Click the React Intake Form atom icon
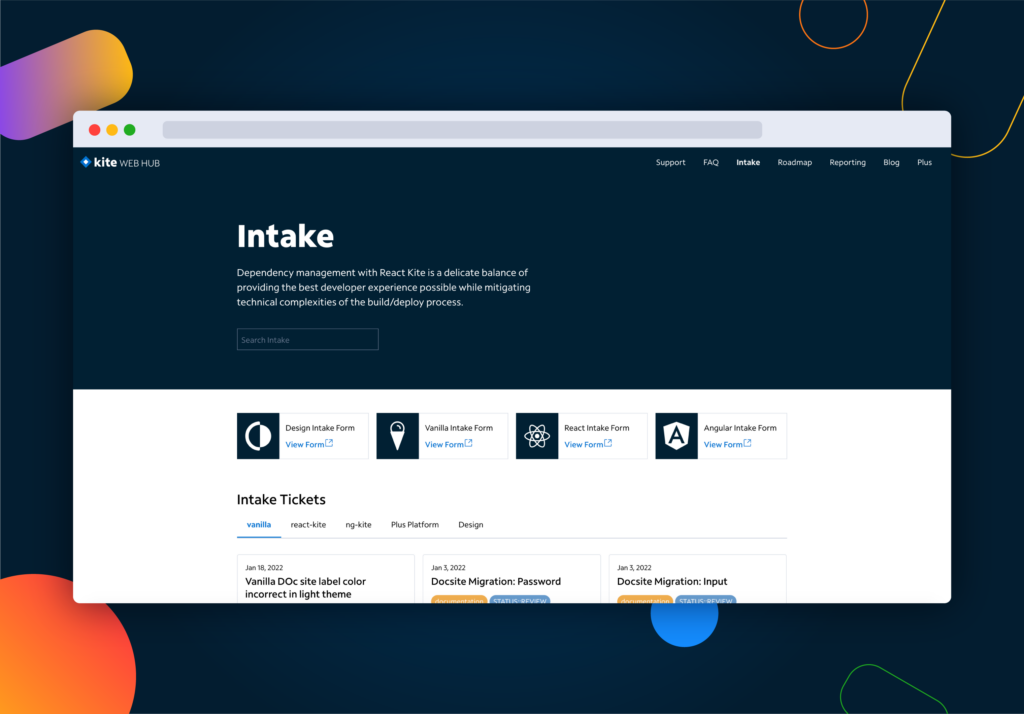The width and height of the screenshot is (1024, 714). (x=537, y=436)
